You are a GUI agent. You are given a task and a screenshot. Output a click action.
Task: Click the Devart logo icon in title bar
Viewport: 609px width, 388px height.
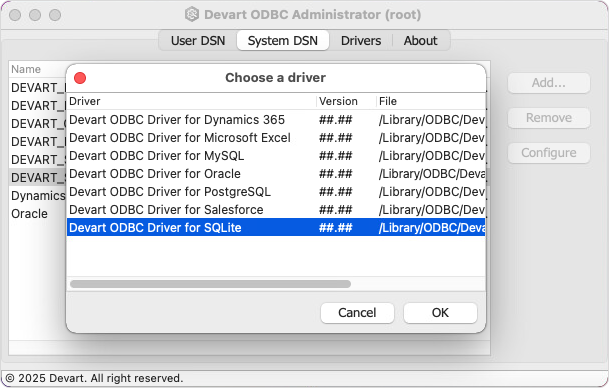[x=191, y=14]
